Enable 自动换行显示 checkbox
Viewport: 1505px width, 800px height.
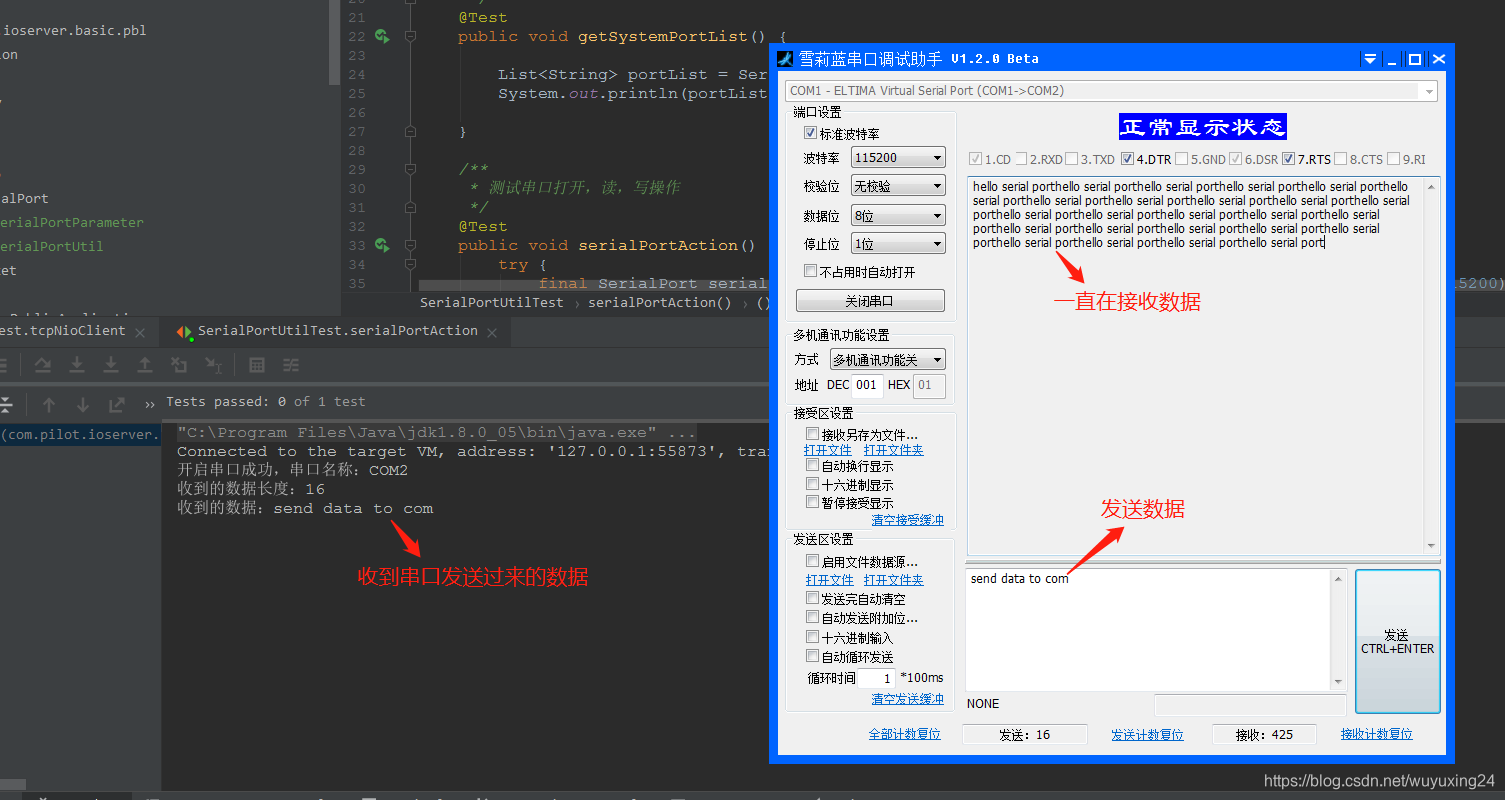pos(812,466)
